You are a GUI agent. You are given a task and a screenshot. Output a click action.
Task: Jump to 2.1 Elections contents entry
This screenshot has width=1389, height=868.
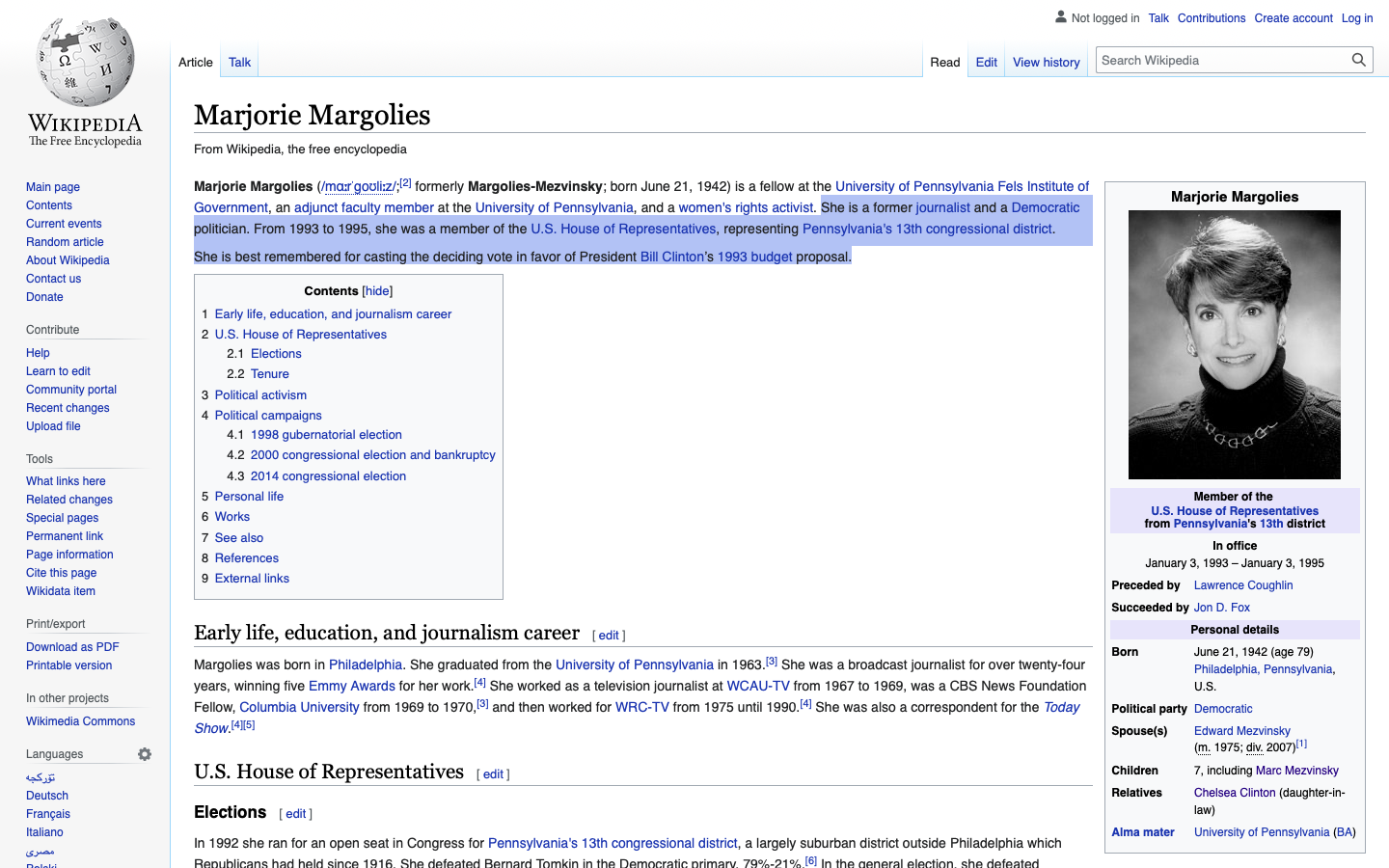(x=264, y=354)
